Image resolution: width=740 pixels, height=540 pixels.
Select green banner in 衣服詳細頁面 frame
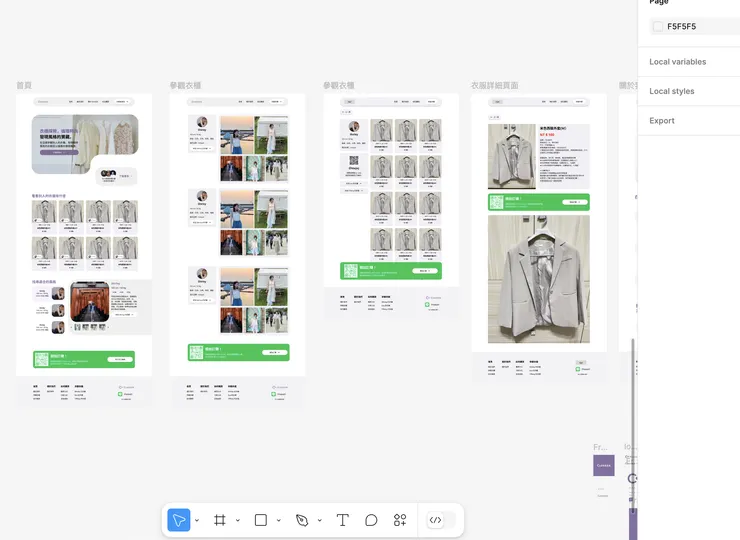coord(538,202)
